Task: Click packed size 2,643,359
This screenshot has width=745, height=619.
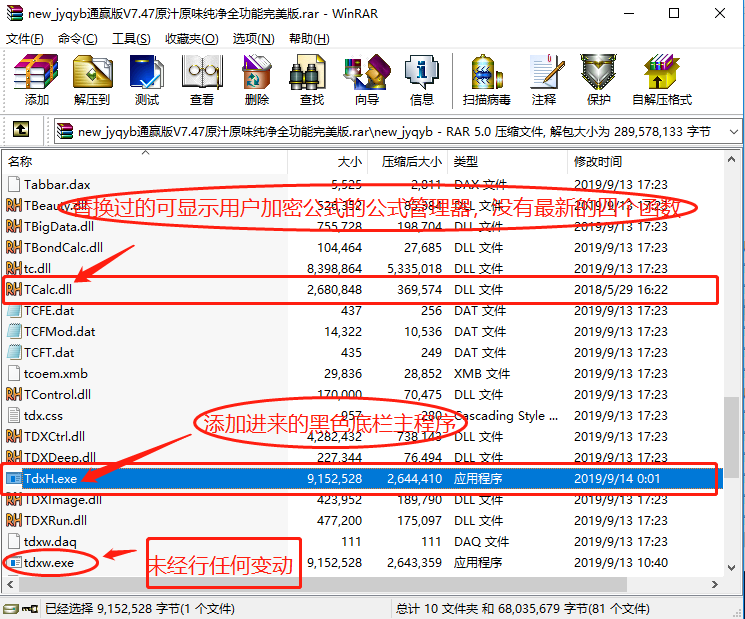Action: pyautogui.click(x=414, y=562)
